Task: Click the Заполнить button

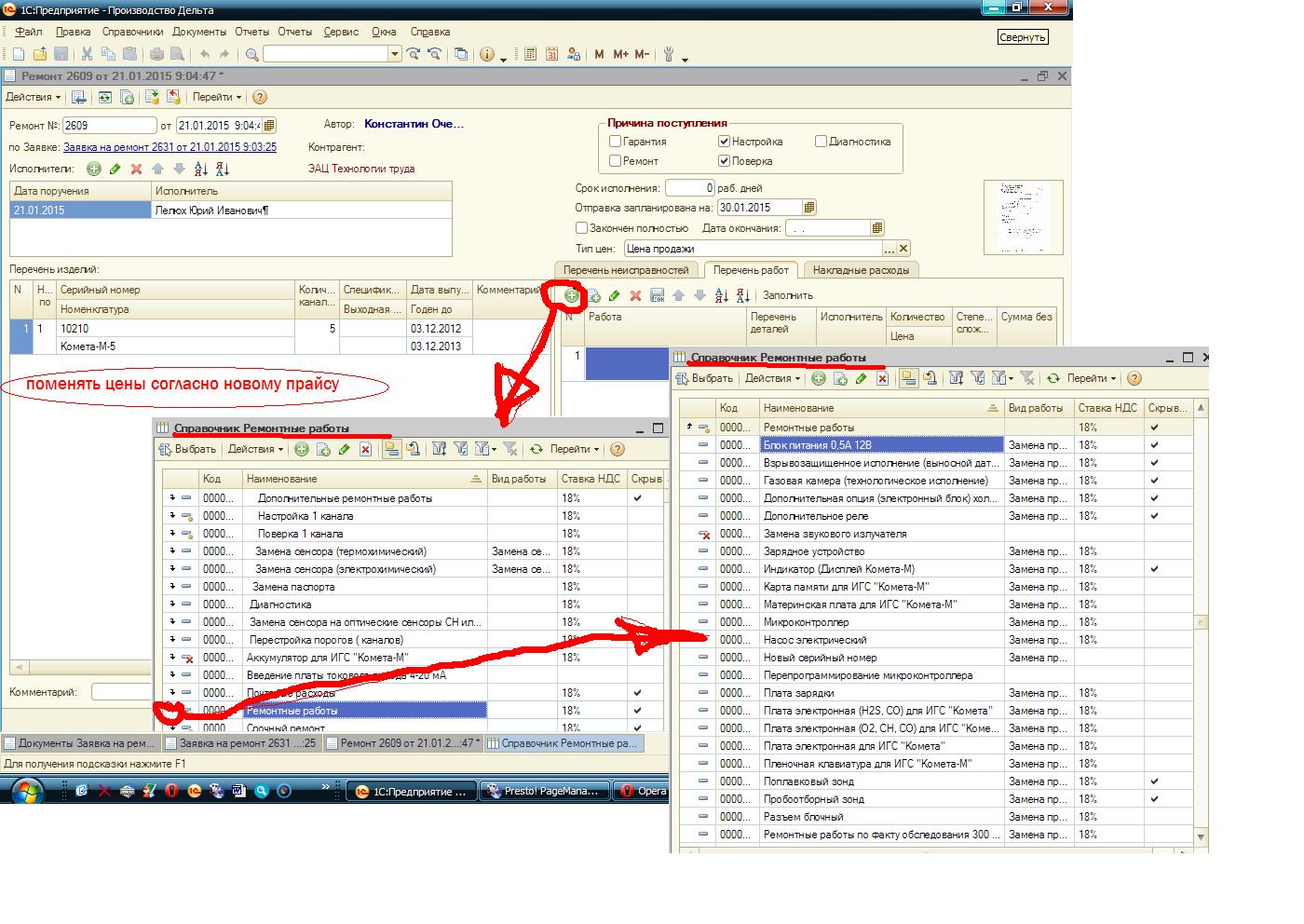Action: [x=788, y=295]
